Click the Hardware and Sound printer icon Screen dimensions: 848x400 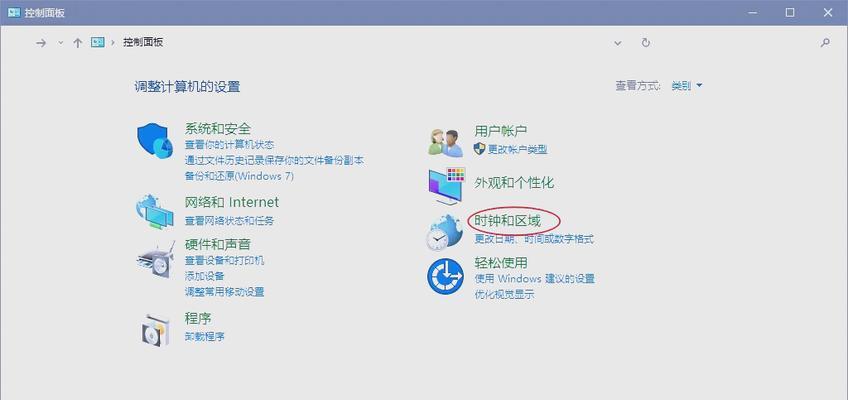(155, 259)
